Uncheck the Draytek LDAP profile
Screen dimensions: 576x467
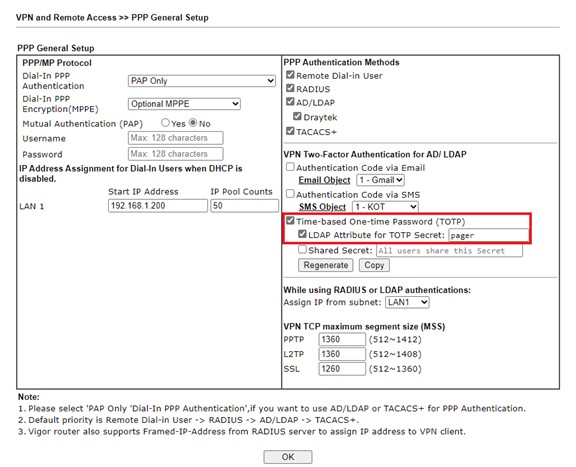pos(297,116)
